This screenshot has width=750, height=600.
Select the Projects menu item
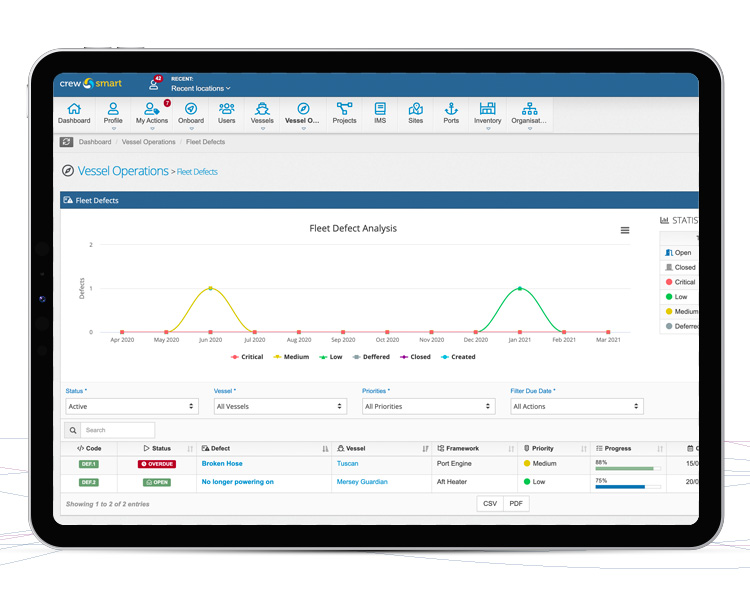click(344, 114)
